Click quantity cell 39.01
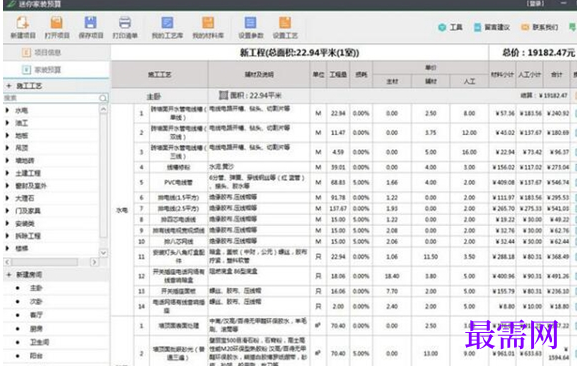 [x=338, y=167]
